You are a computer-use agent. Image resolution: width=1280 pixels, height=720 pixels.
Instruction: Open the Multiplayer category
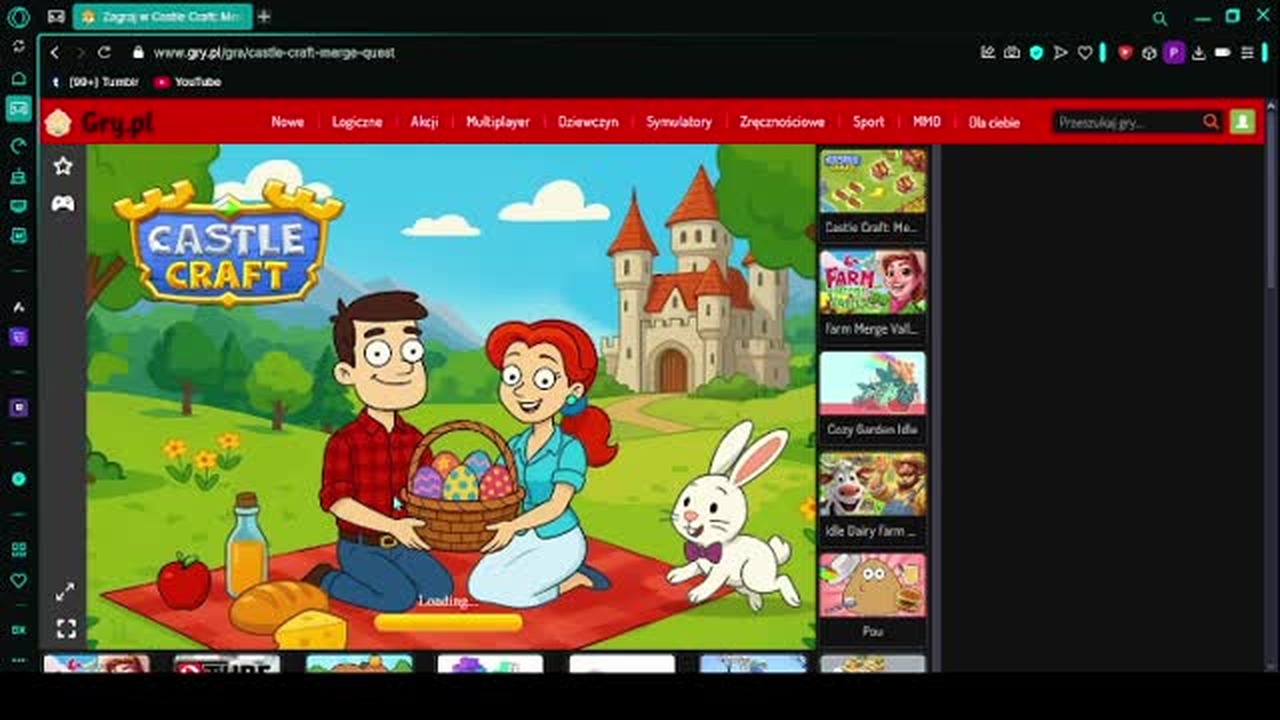(x=498, y=122)
